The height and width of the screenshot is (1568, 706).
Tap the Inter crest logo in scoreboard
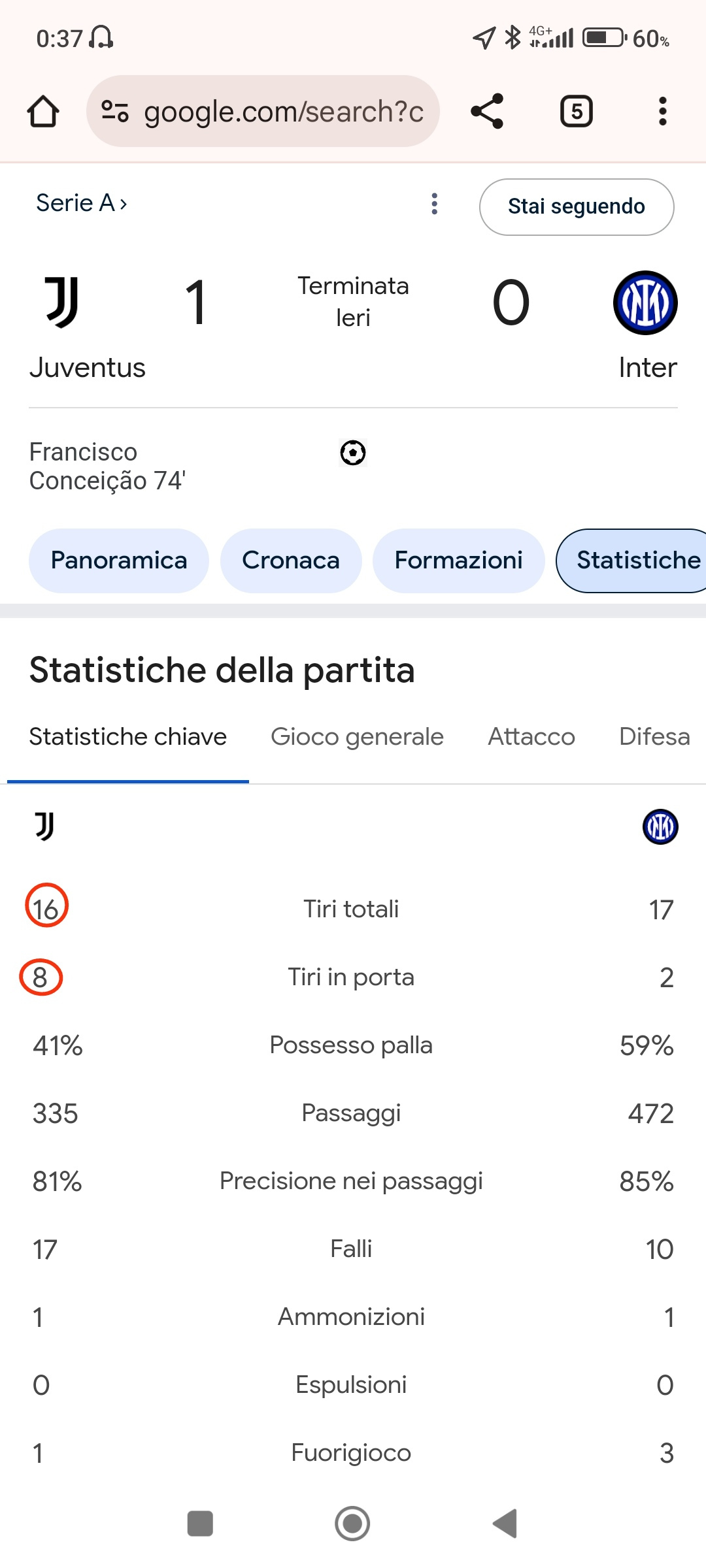pyautogui.click(x=645, y=302)
